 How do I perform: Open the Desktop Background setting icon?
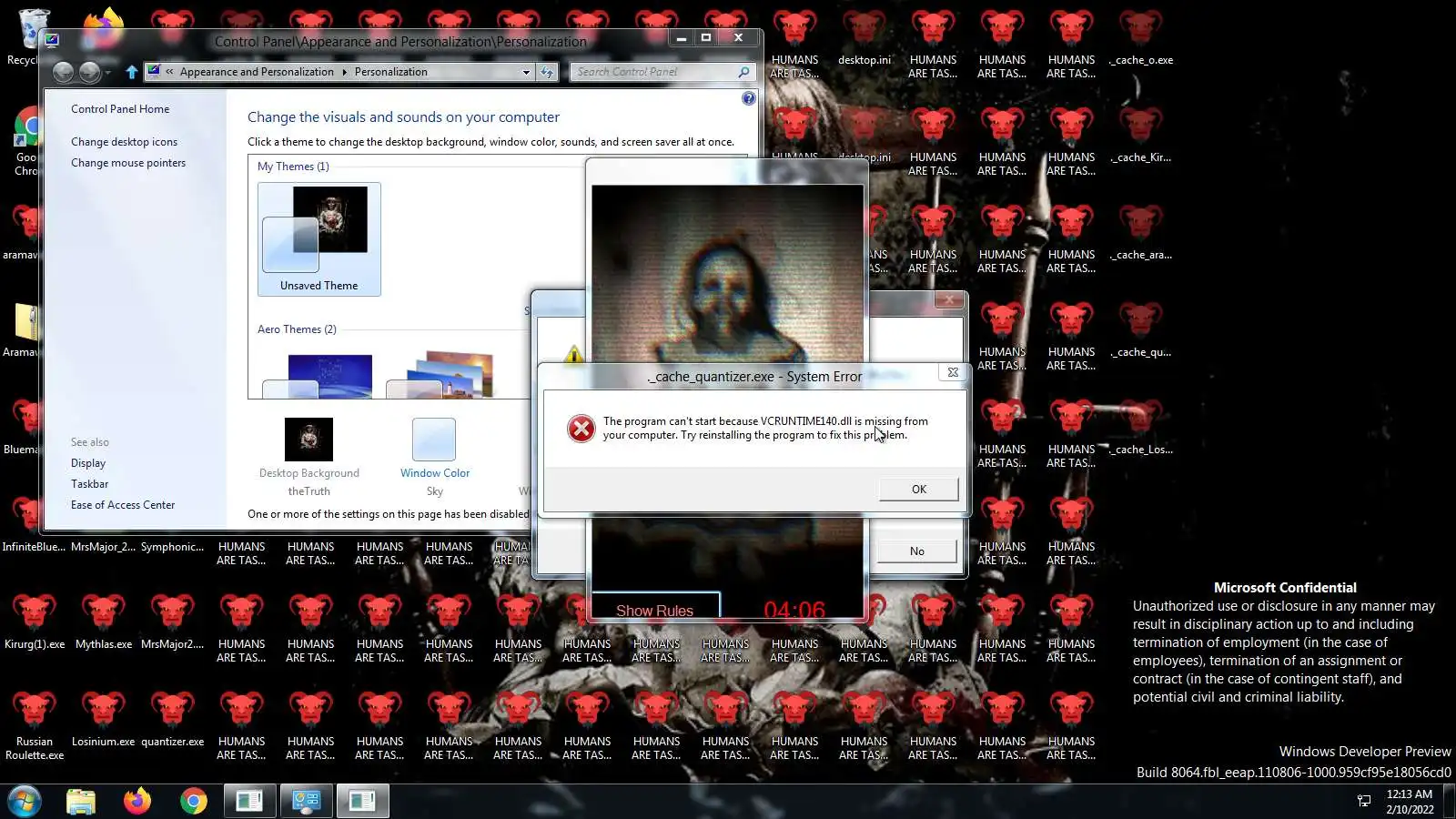(x=308, y=440)
